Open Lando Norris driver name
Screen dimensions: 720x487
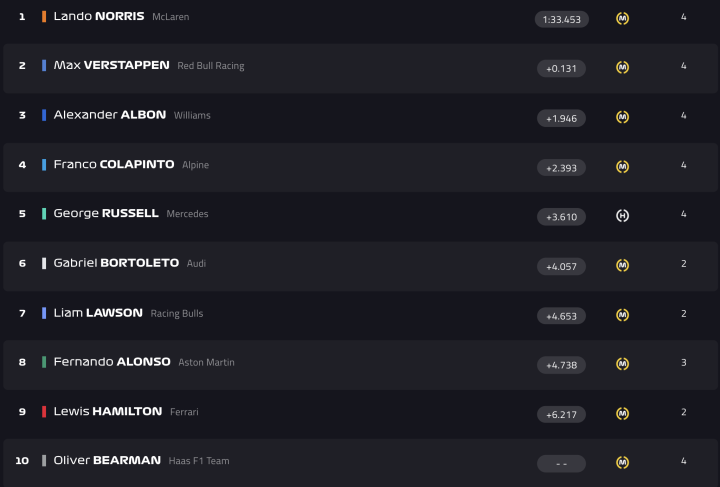pyautogui.click(x=98, y=16)
